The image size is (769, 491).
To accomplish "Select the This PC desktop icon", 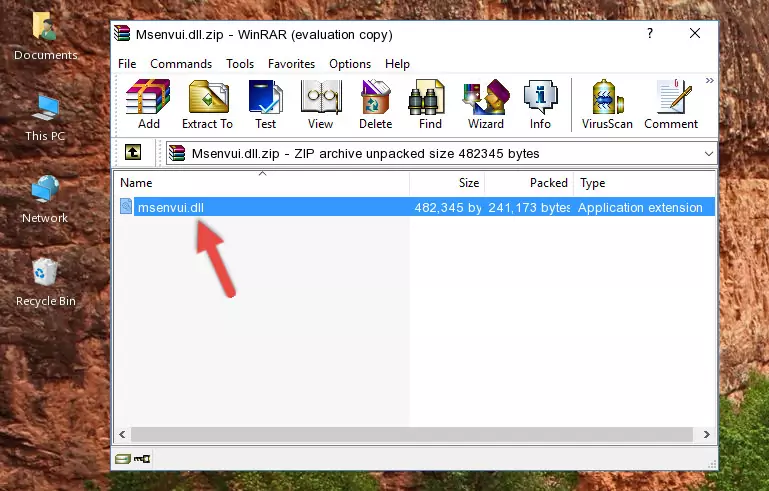I will pos(45,118).
